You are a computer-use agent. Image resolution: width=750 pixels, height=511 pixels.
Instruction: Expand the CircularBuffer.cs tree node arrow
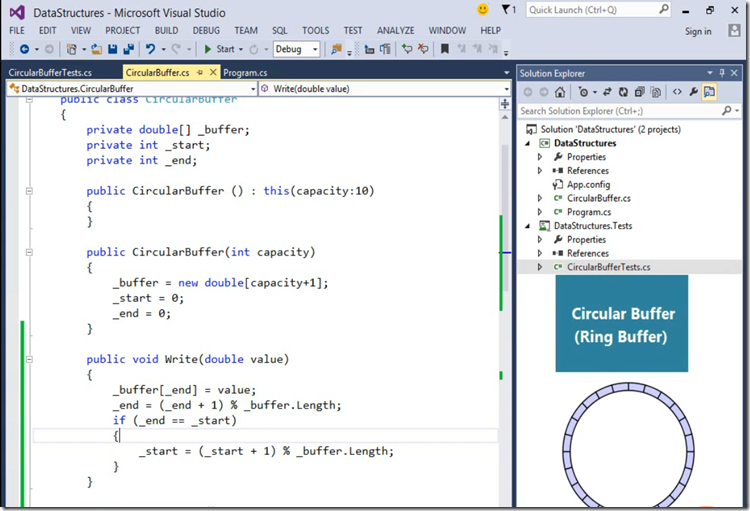point(540,198)
